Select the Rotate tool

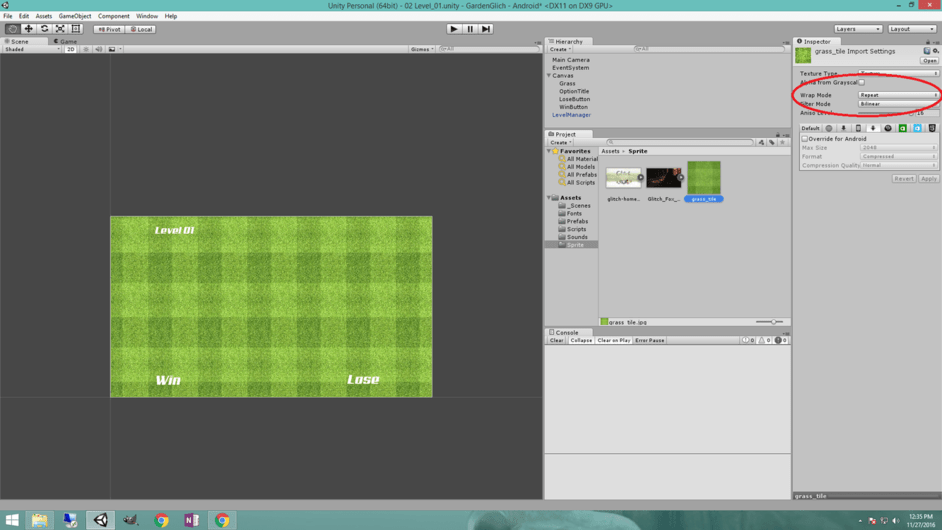click(x=45, y=29)
